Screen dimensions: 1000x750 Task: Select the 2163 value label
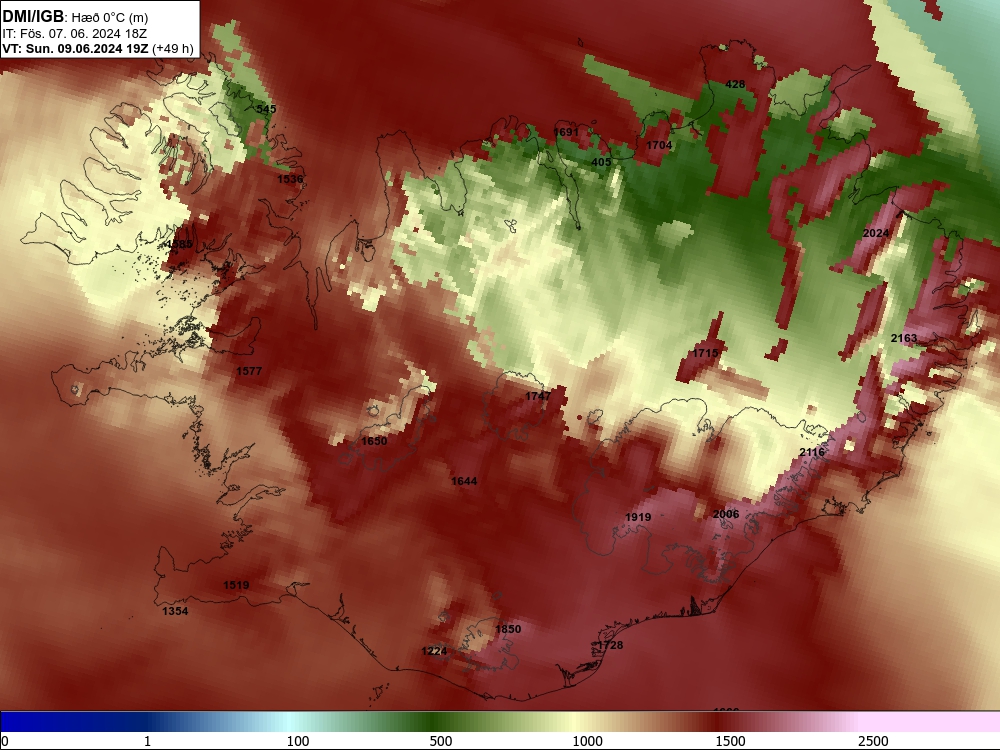coord(904,338)
